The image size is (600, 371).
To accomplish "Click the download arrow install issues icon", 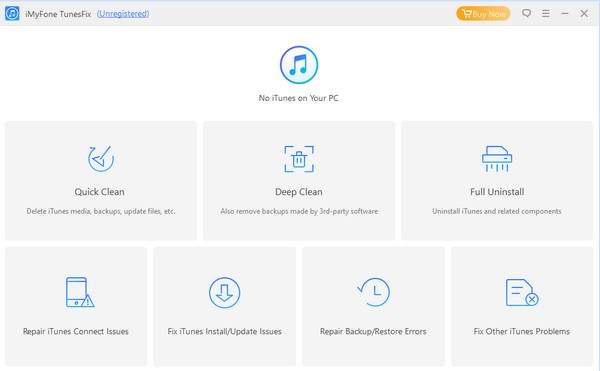I will tap(225, 293).
